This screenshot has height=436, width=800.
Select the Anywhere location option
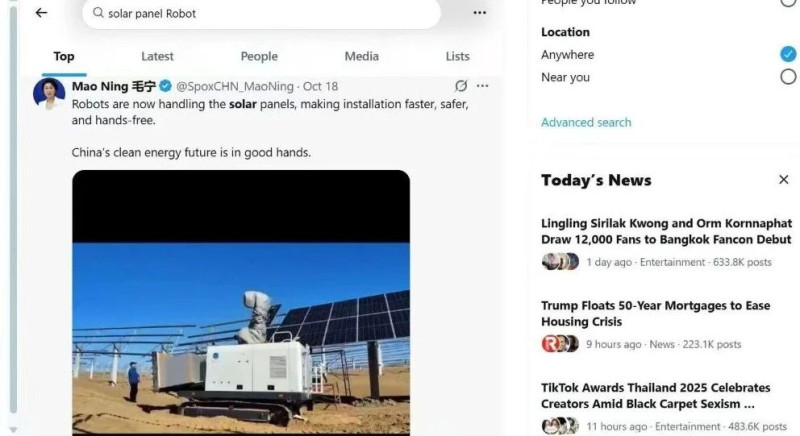click(x=788, y=55)
